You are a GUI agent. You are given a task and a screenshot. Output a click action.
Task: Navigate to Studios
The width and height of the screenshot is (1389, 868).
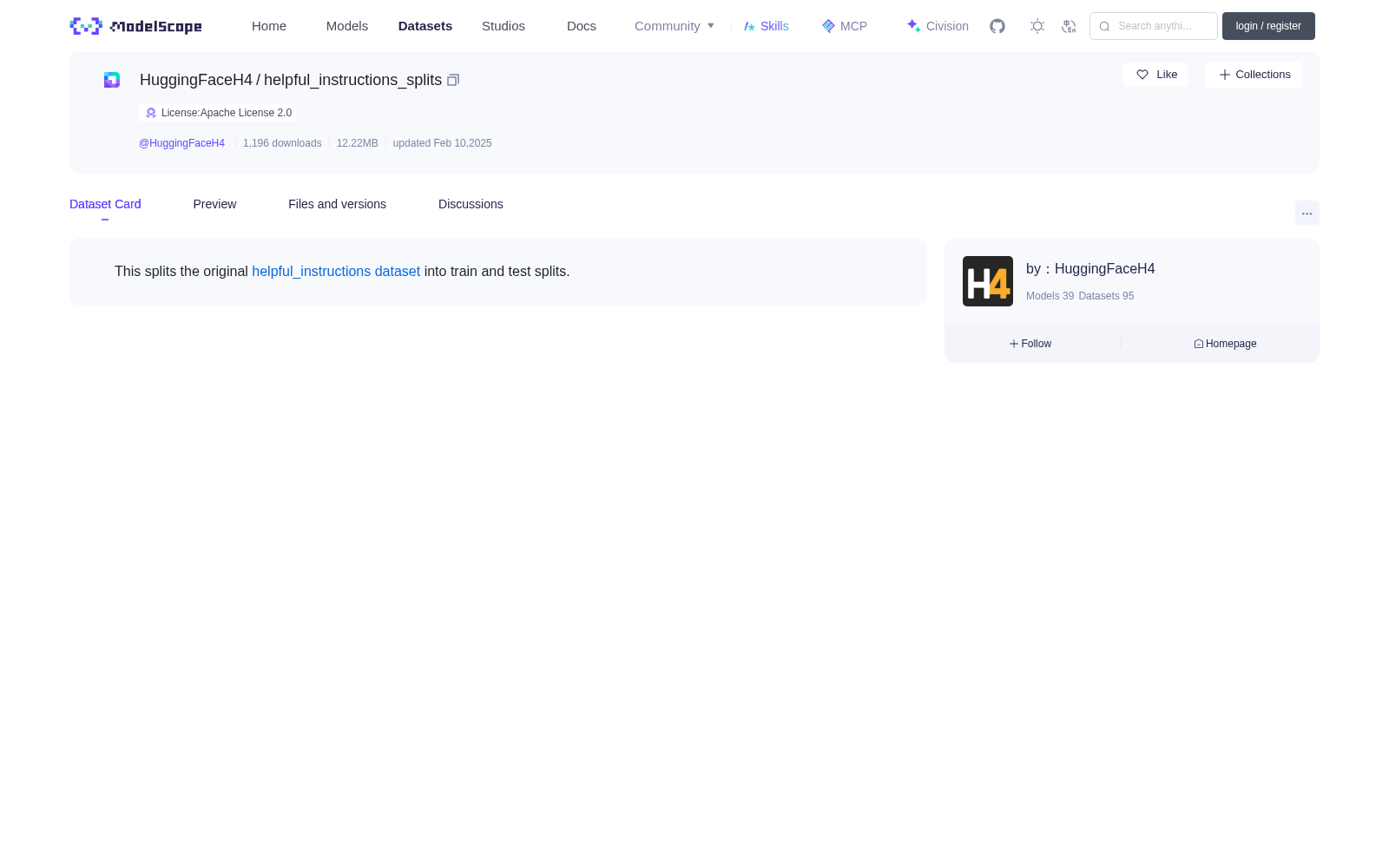(x=504, y=26)
